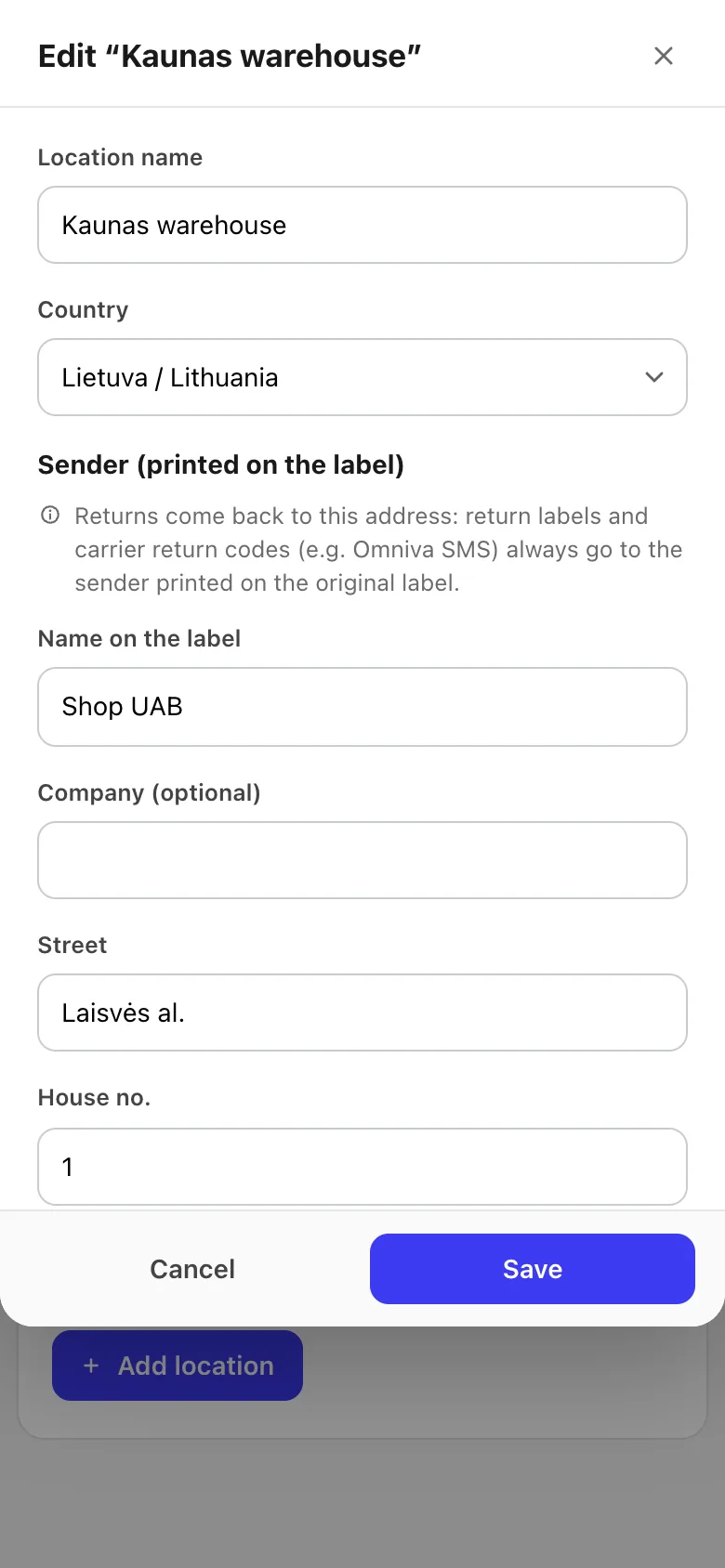Focus the empty Company field
725x1568 pixels.
[362, 860]
